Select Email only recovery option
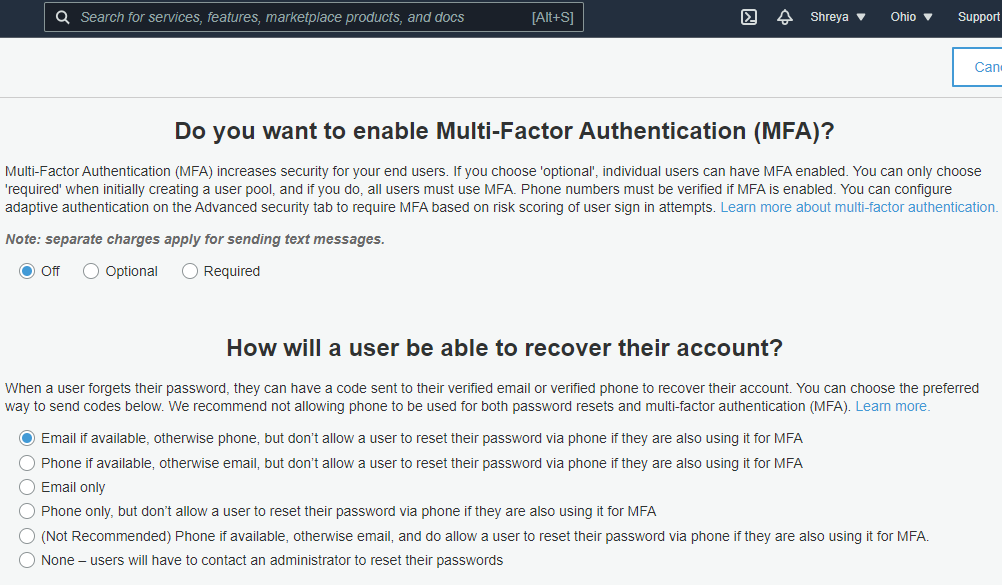This screenshot has height=585, width=1002. click(27, 487)
